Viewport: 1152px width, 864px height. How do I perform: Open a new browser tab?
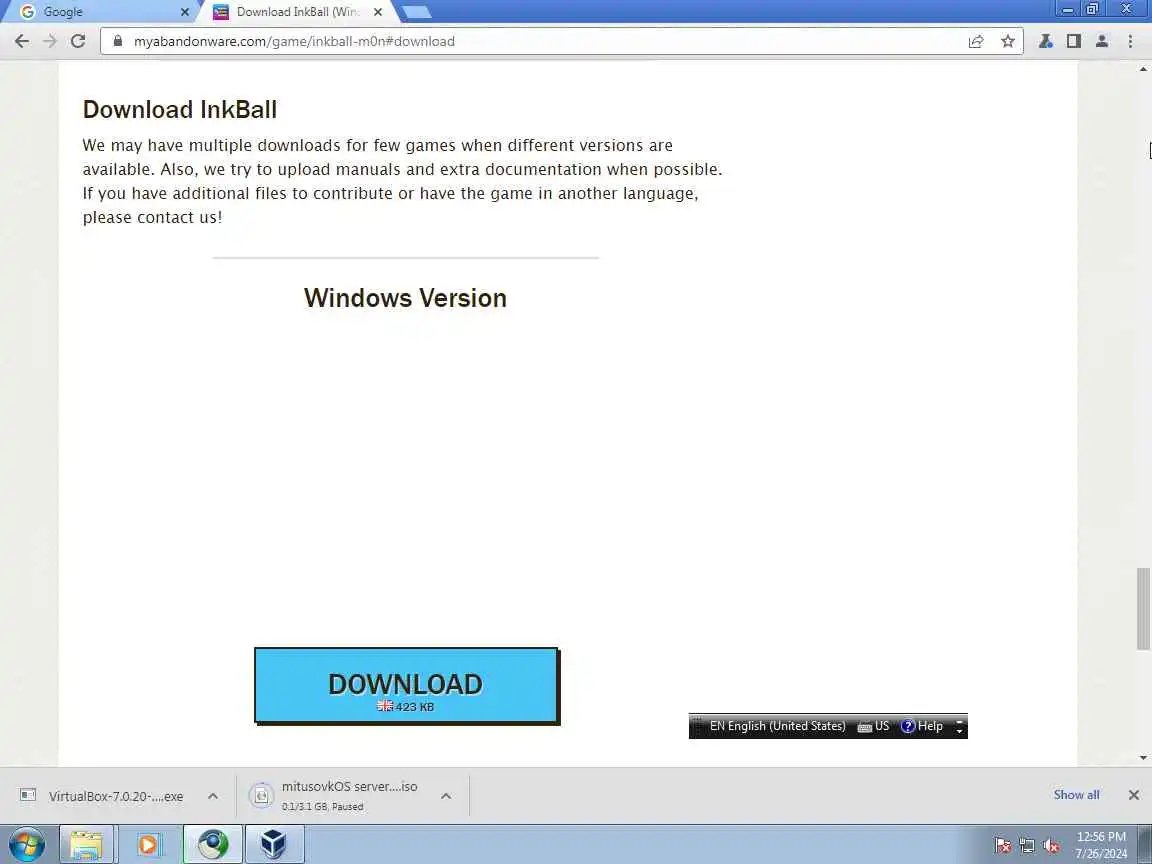tap(416, 11)
